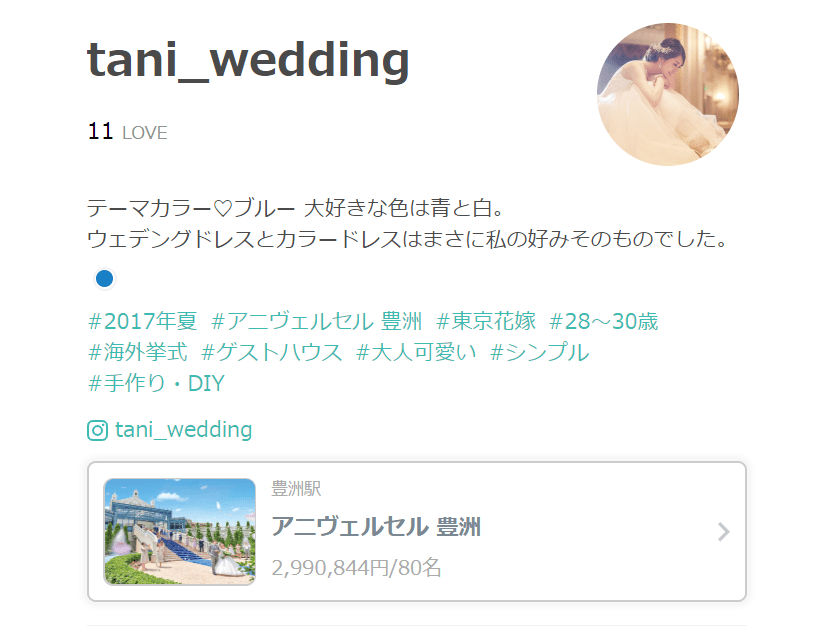Open hashtag #手作り・DIY
This screenshot has width=825, height=626.
pos(156,383)
